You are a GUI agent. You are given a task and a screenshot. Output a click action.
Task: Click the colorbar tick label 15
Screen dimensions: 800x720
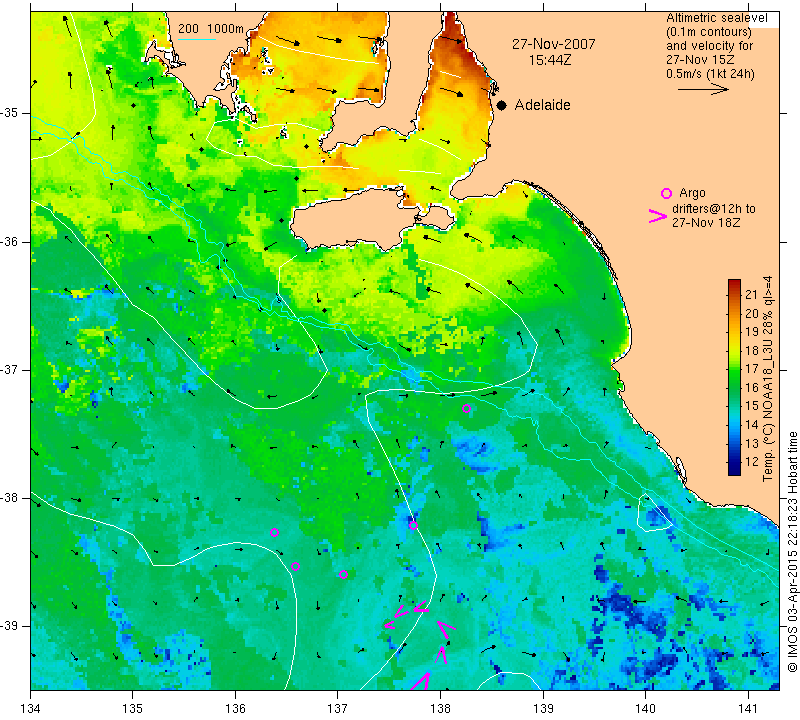(x=752, y=406)
